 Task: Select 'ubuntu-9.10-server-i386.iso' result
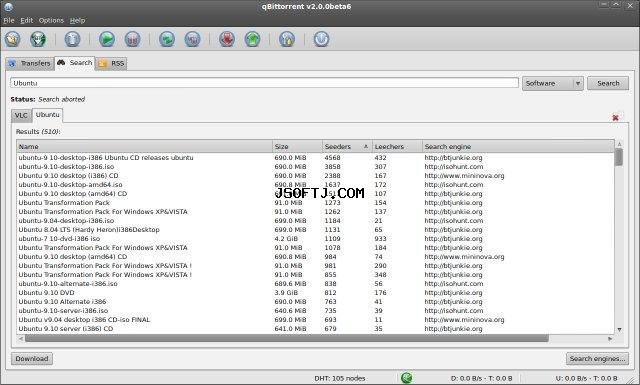[x=315, y=310]
